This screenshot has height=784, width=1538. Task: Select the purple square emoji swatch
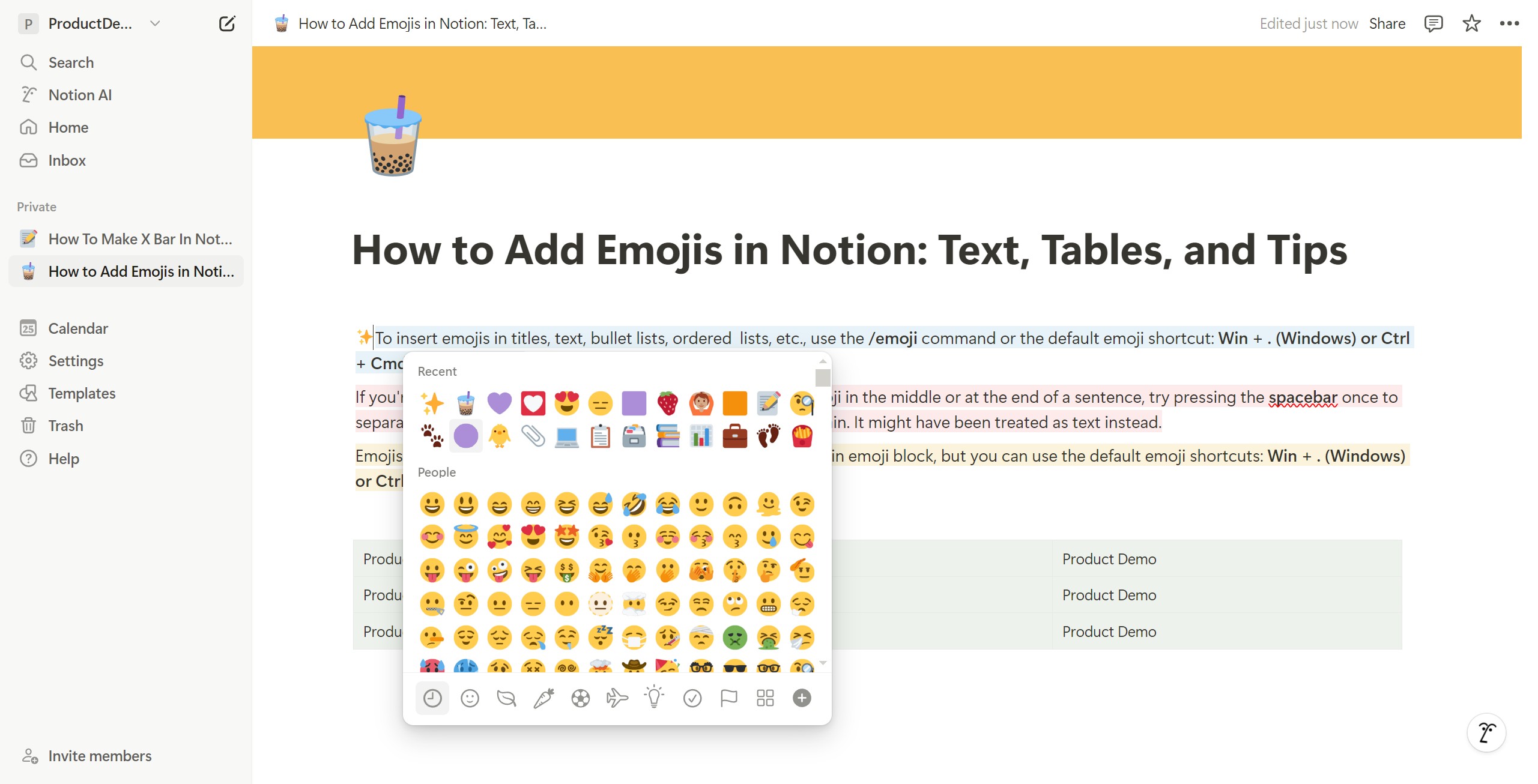[634, 403]
